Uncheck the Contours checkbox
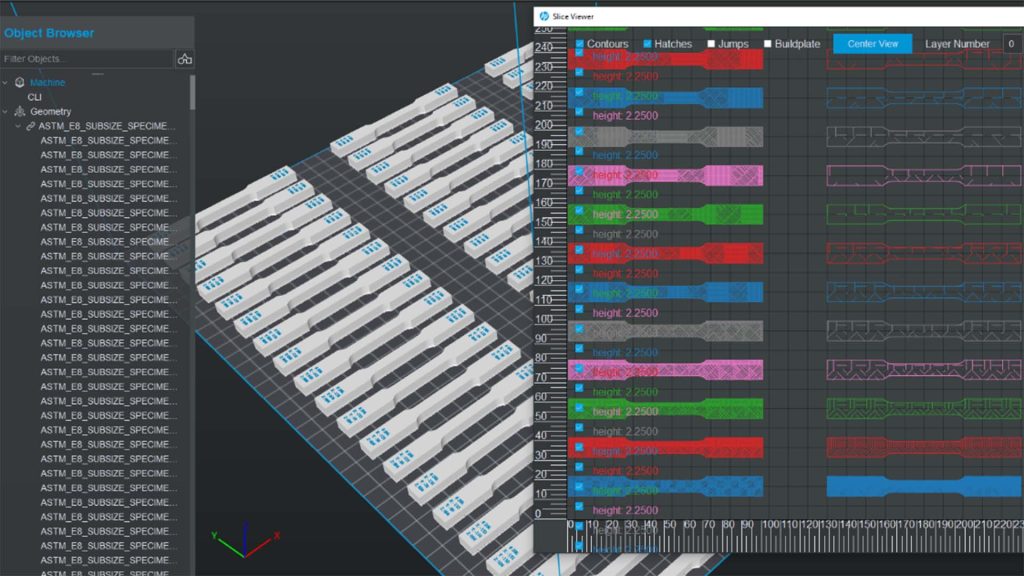1024x576 pixels. [x=579, y=44]
